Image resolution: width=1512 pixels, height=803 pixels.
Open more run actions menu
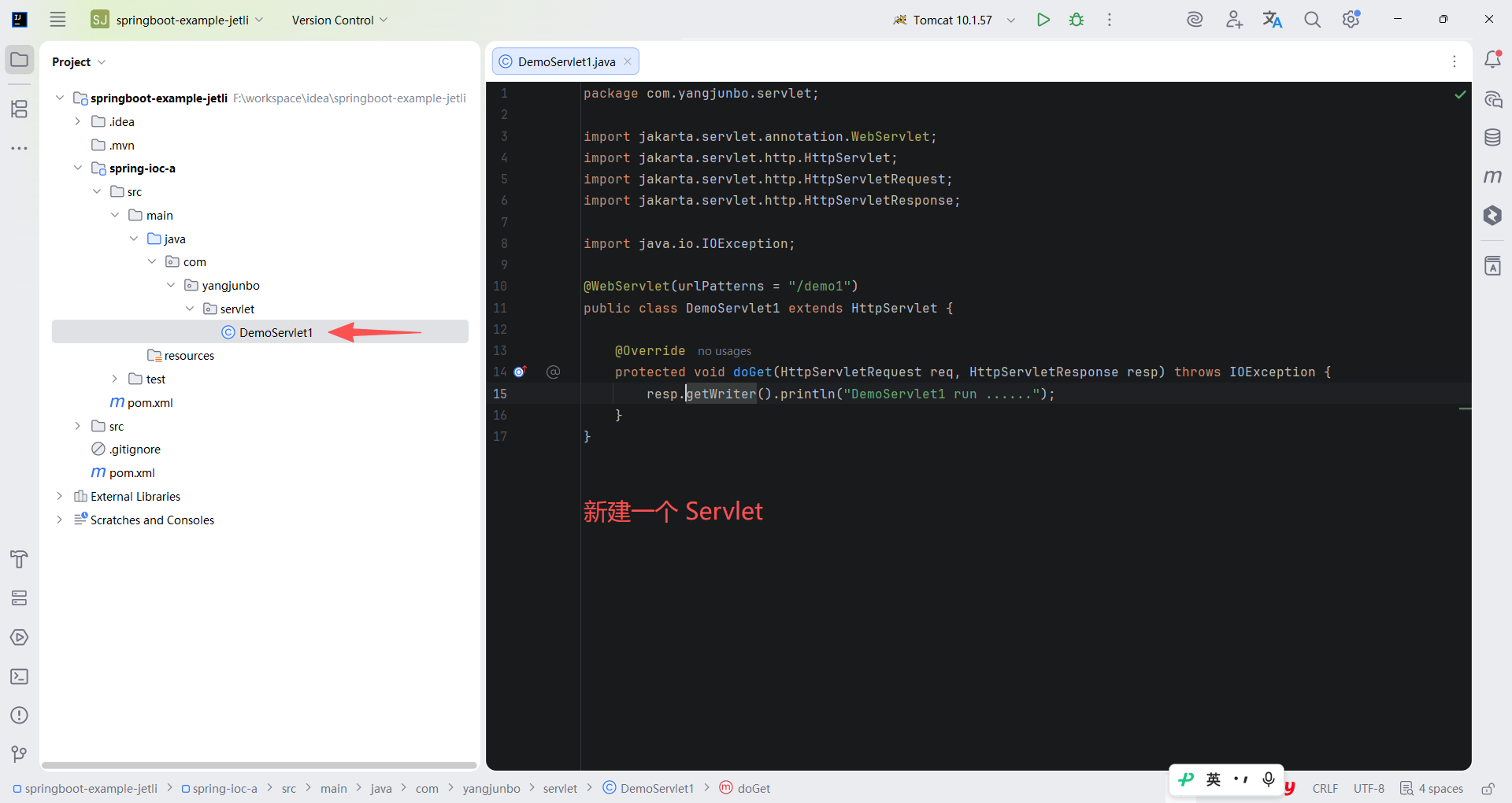(x=1110, y=20)
